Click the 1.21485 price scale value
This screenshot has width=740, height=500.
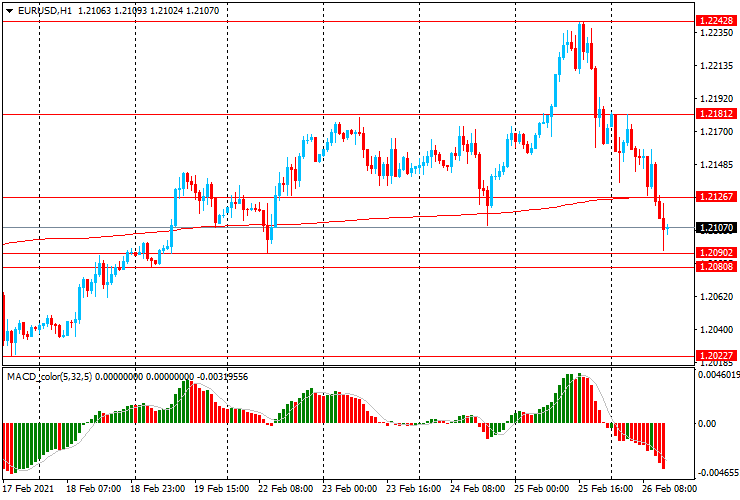coord(716,165)
